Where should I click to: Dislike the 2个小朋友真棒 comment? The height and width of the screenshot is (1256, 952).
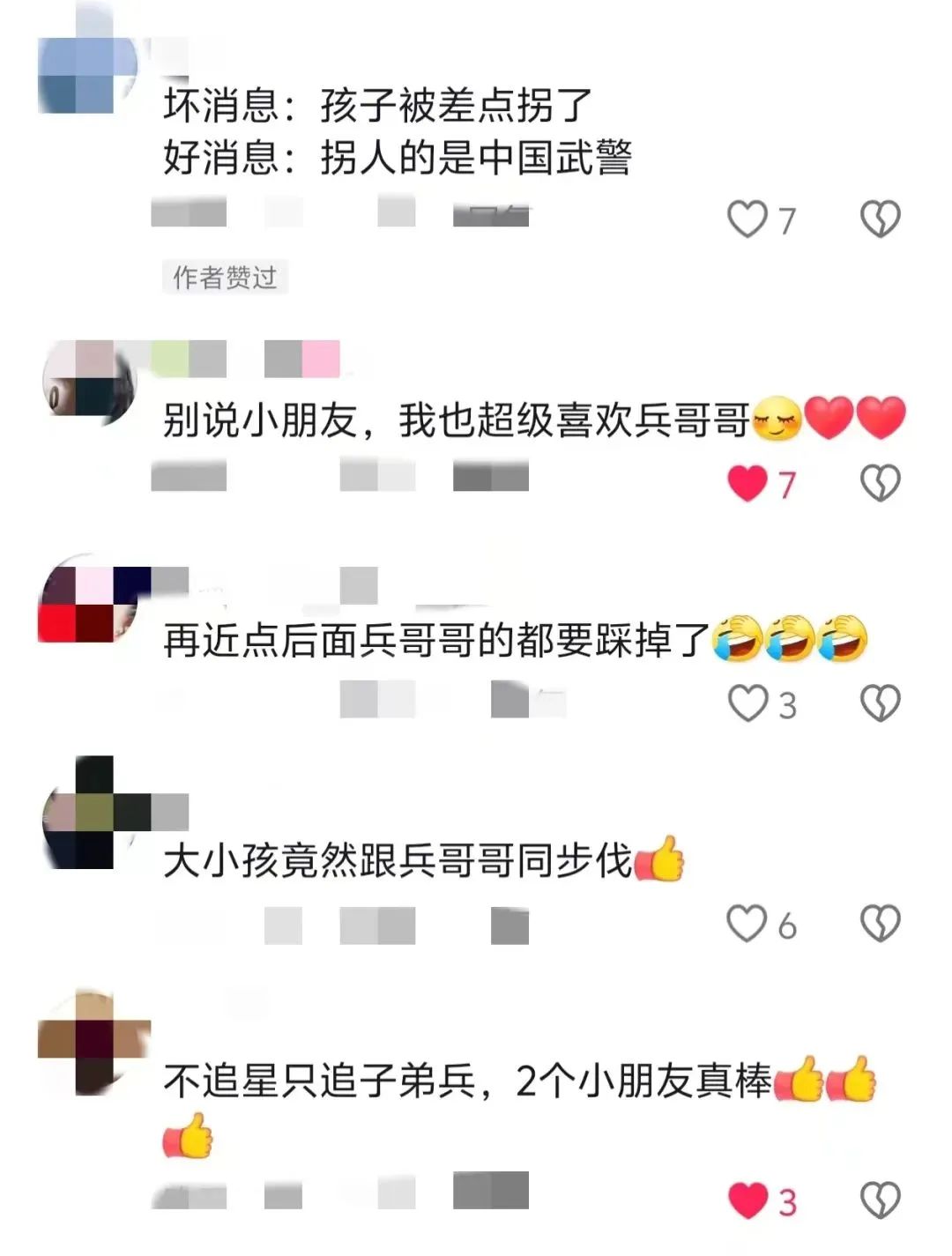(x=880, y=1200)
